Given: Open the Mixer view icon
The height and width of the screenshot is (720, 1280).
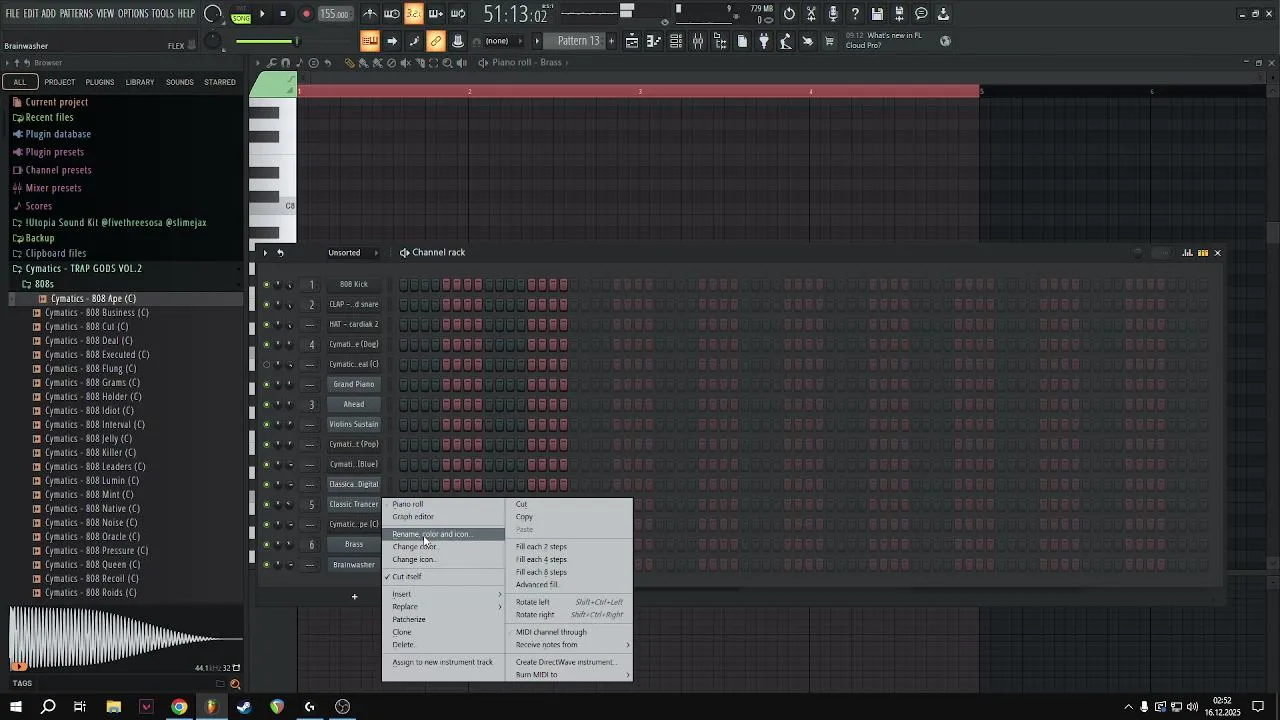Looking at the screenshot, I should [698, 41].
